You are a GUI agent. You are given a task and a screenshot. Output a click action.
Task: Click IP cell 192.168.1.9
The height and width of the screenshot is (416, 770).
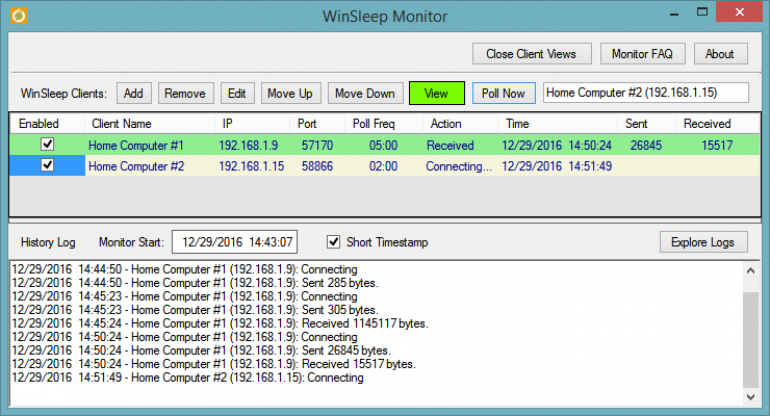click(248, 145)
